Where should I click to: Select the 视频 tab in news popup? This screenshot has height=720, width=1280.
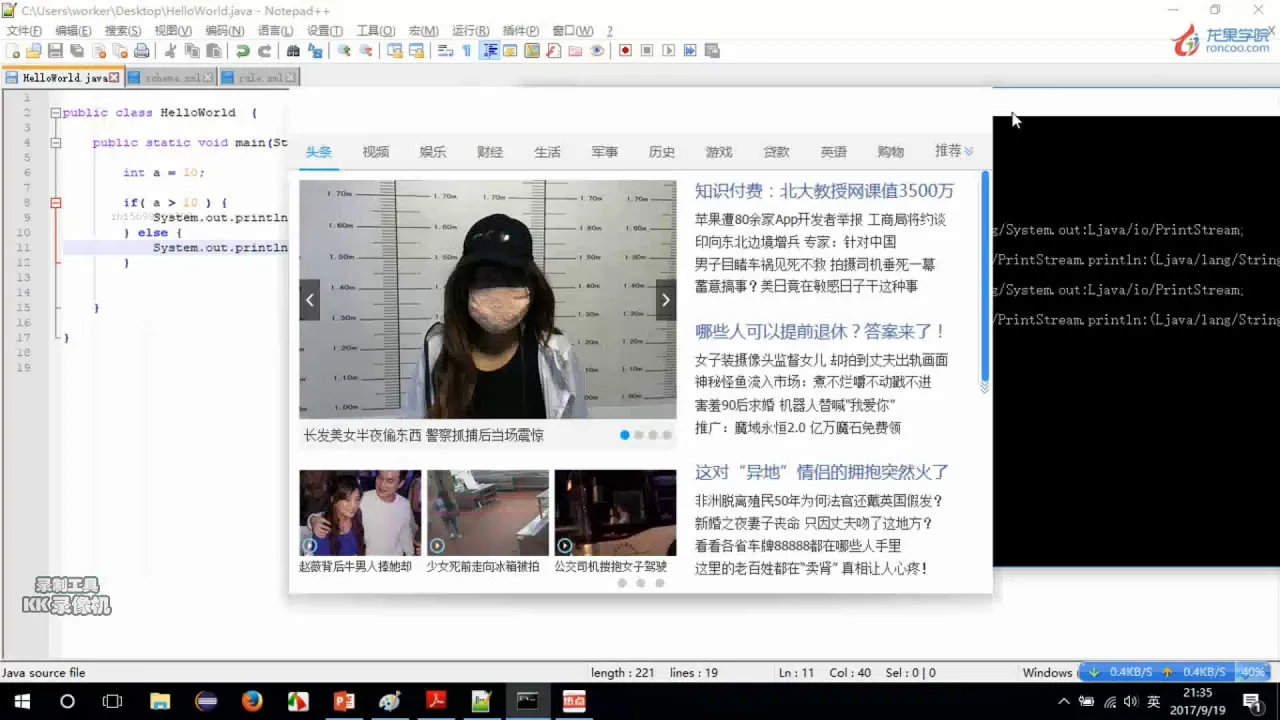[376, 152]
